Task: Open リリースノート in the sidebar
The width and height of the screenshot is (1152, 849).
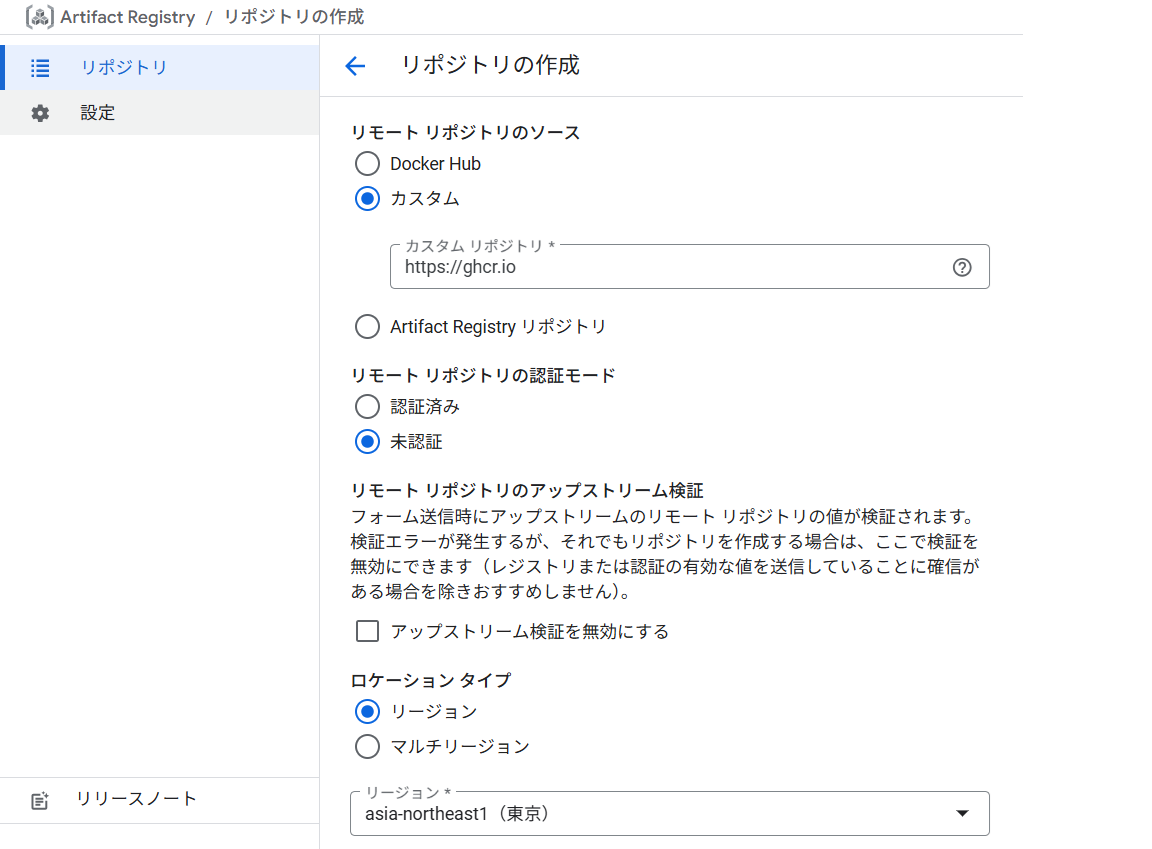Action: pyautogui.click(x=159, y=800)
